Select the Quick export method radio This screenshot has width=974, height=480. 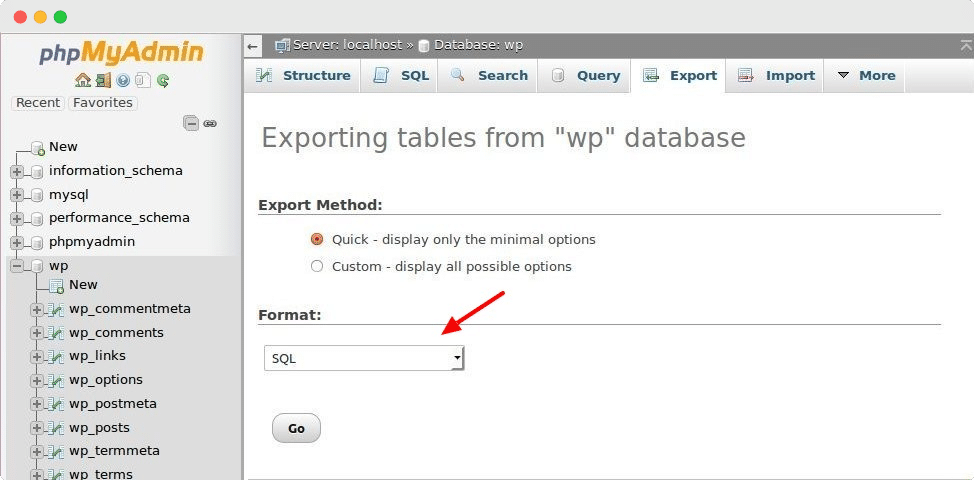click(x=317, y=239)
